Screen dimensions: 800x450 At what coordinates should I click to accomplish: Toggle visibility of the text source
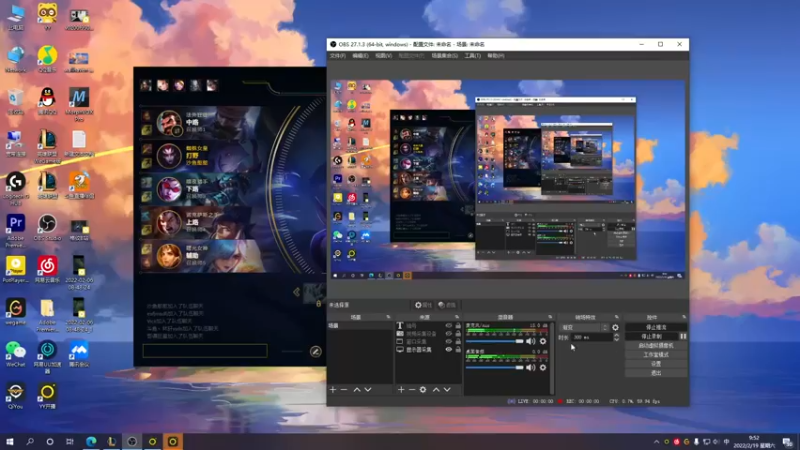coord(448,326)
